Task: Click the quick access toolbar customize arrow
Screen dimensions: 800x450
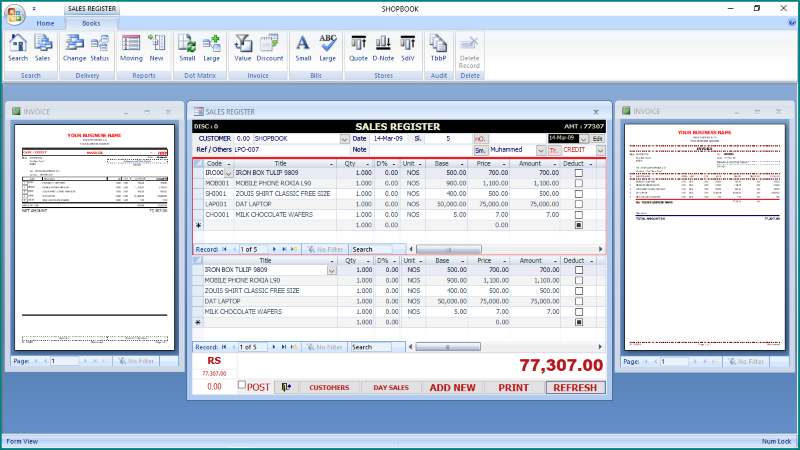Action: point(34,9)
